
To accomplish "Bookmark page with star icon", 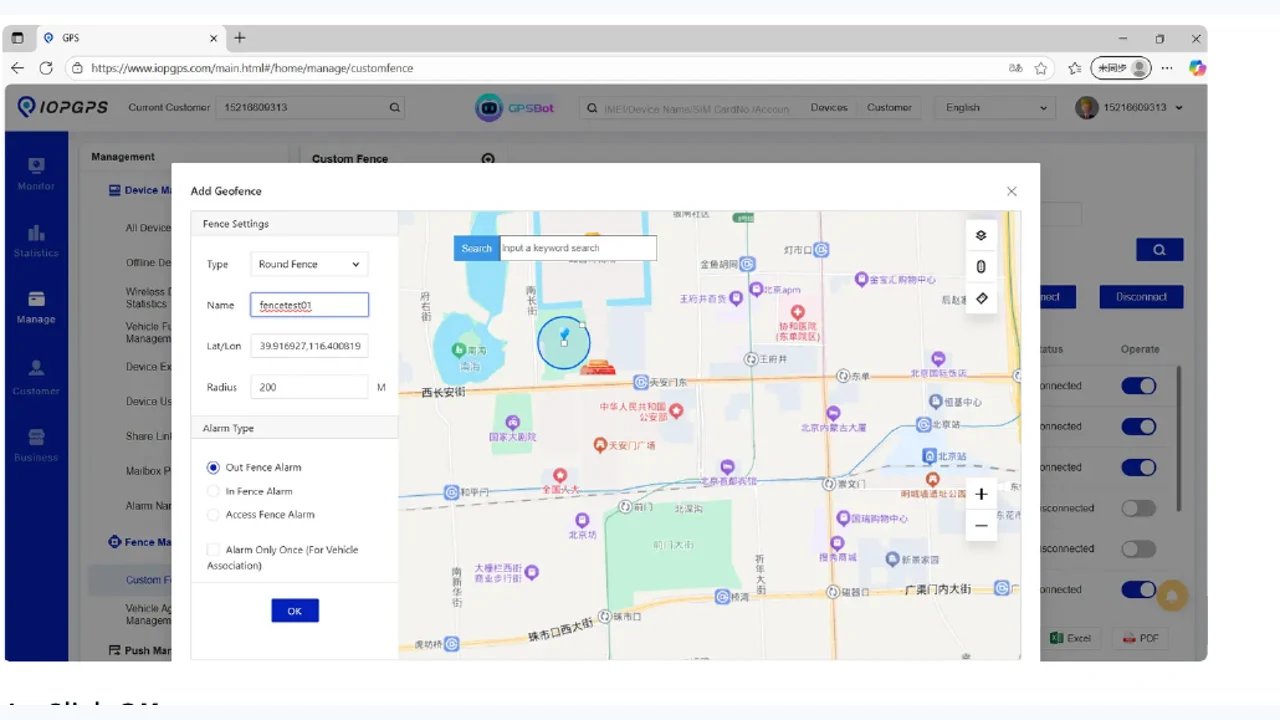I will pos(1041,68).
